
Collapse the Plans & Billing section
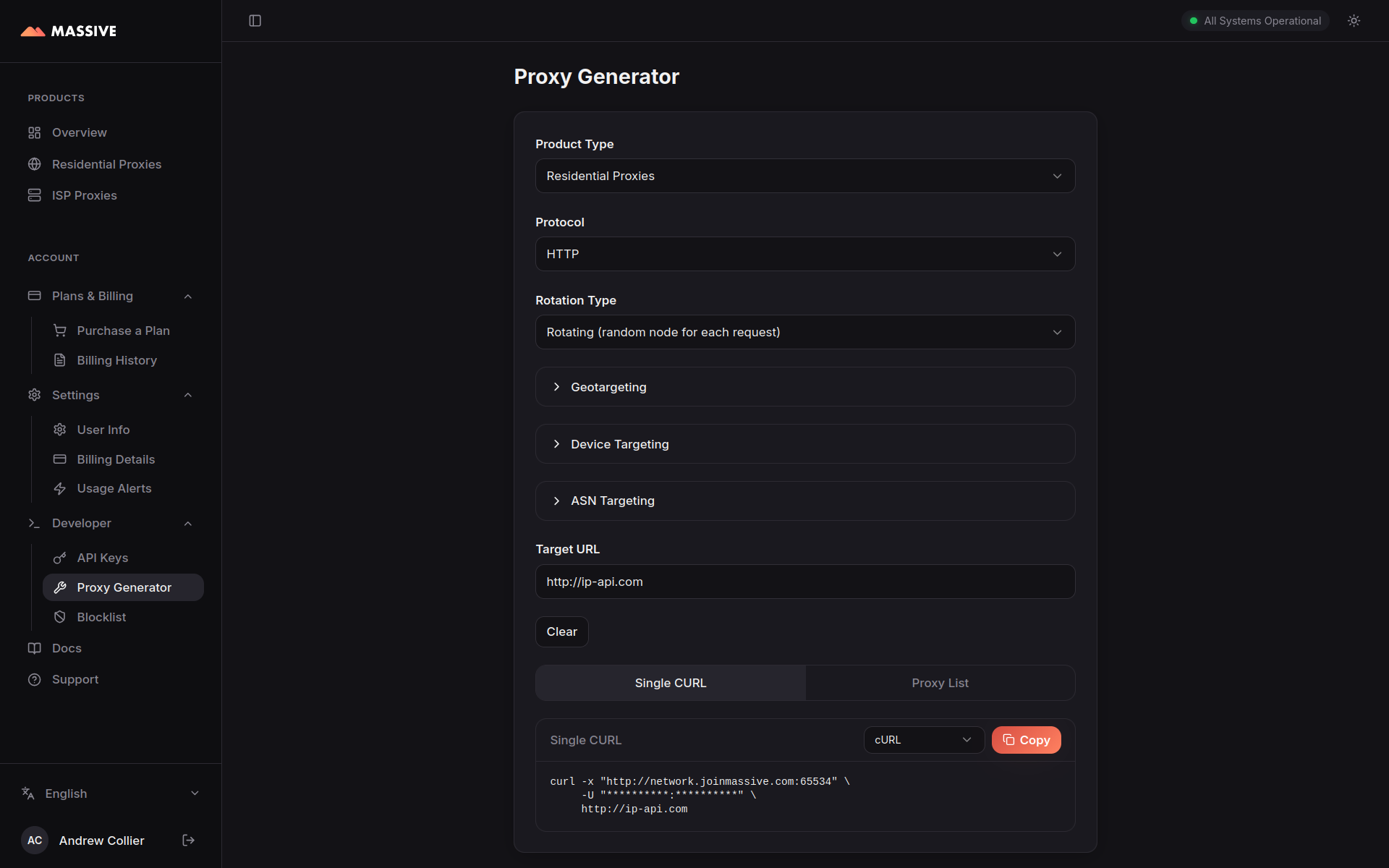[x=188, y=296]
